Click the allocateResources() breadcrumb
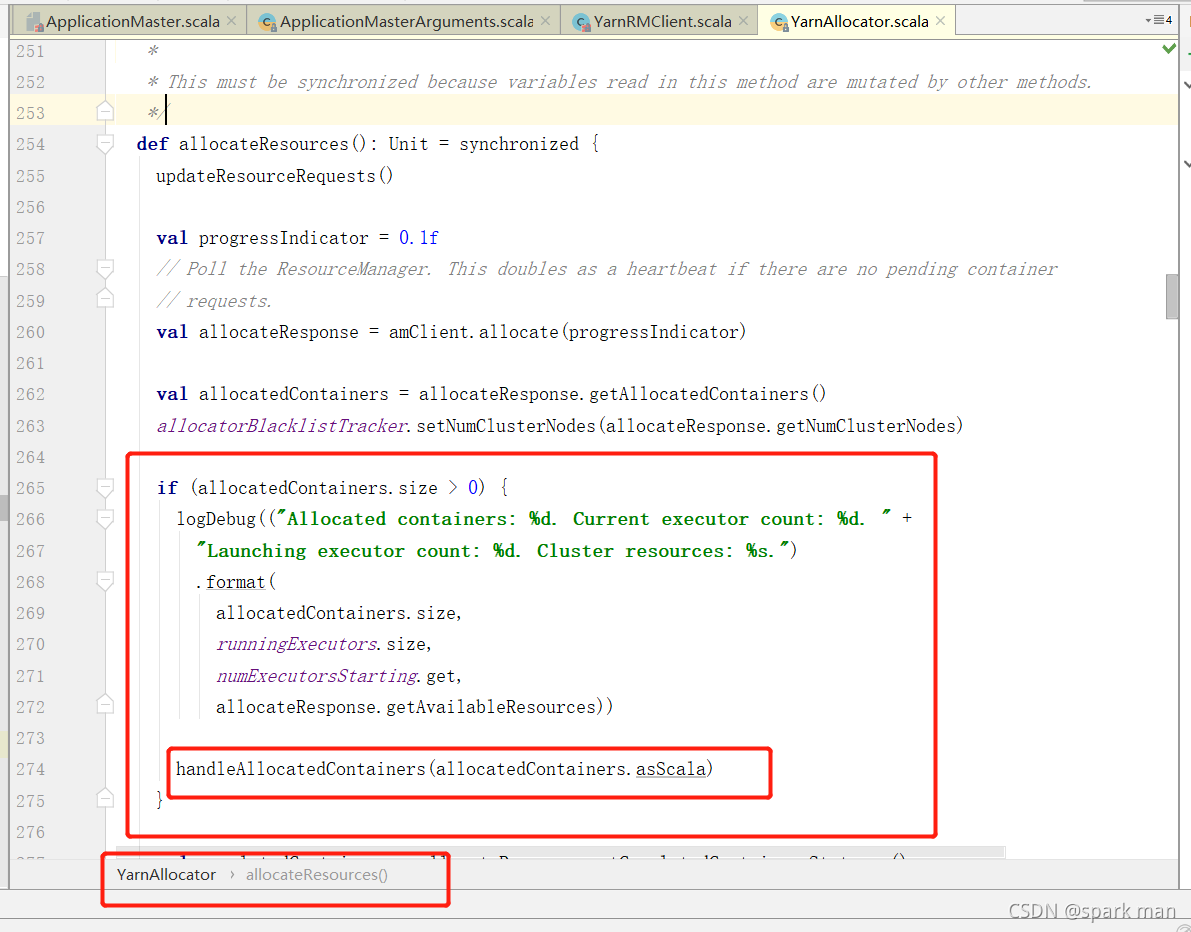The image size is (1191, 932). pyautogui.click(x=317, y=874)
